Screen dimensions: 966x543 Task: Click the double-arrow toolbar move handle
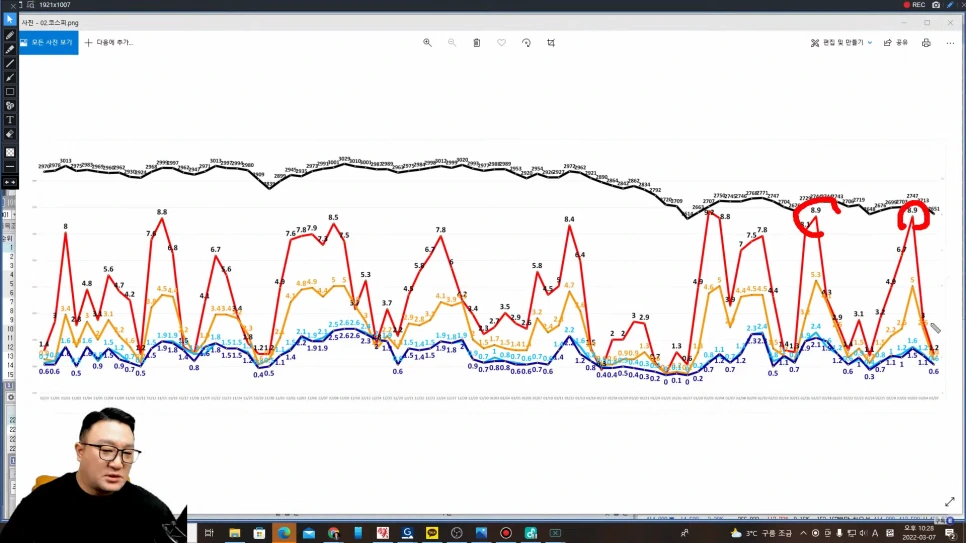coord(9,182)
